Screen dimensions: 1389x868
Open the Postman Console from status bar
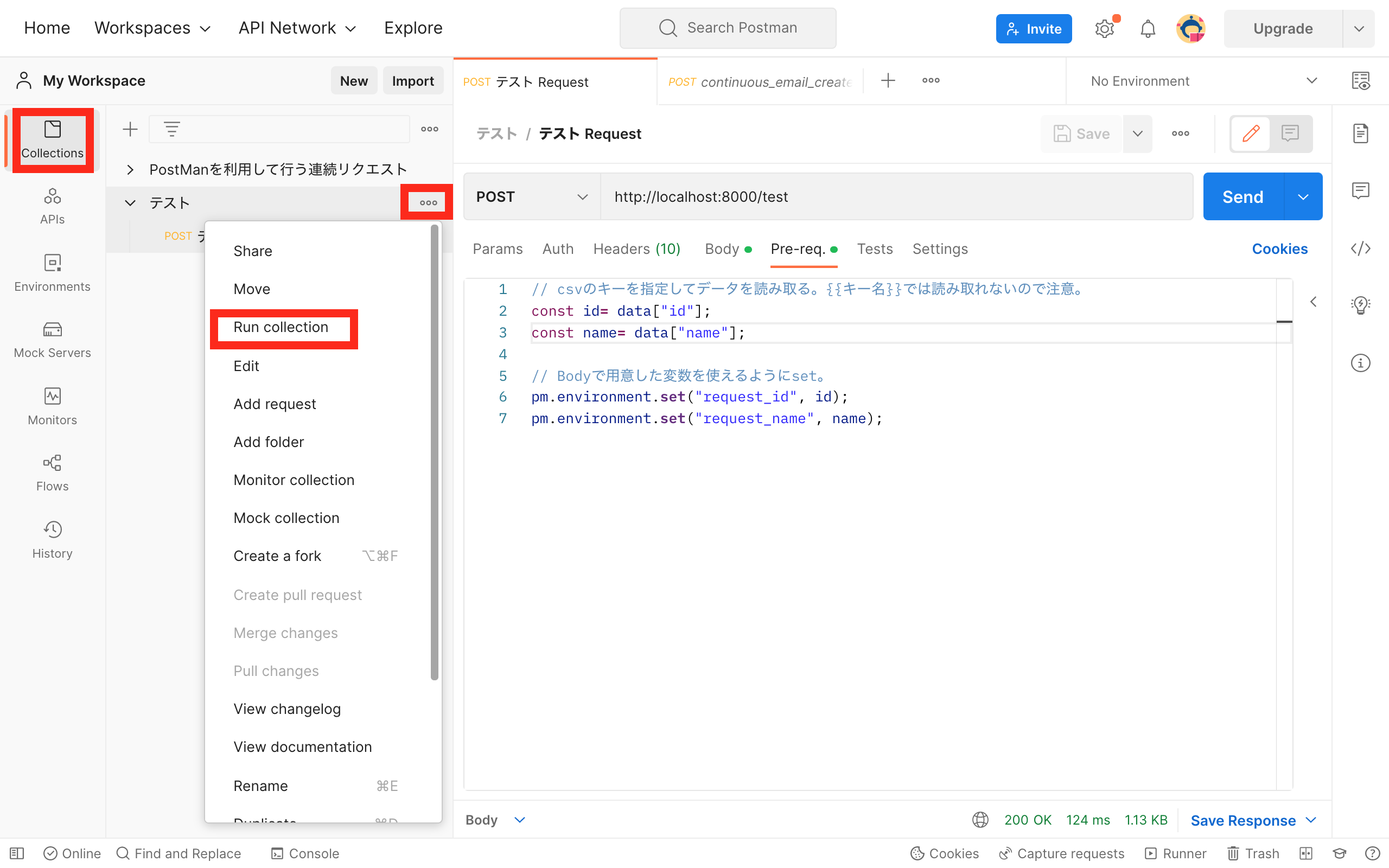click(304, 854)
